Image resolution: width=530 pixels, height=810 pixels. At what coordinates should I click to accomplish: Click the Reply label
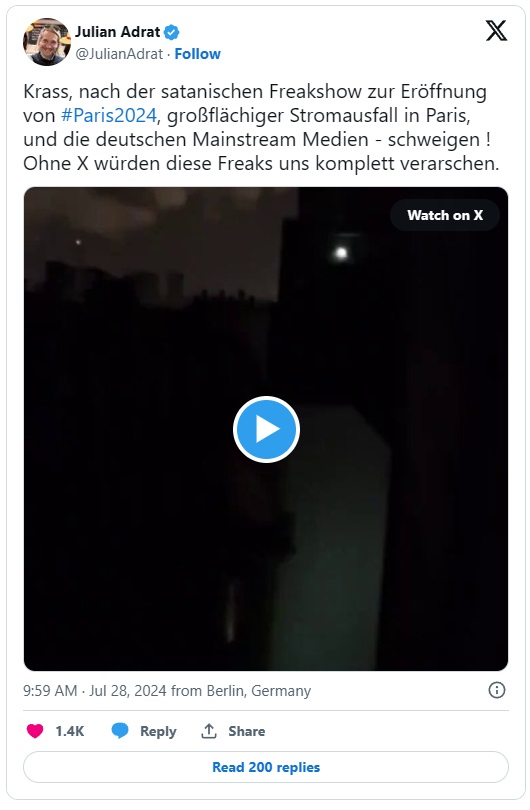point(158,731)
